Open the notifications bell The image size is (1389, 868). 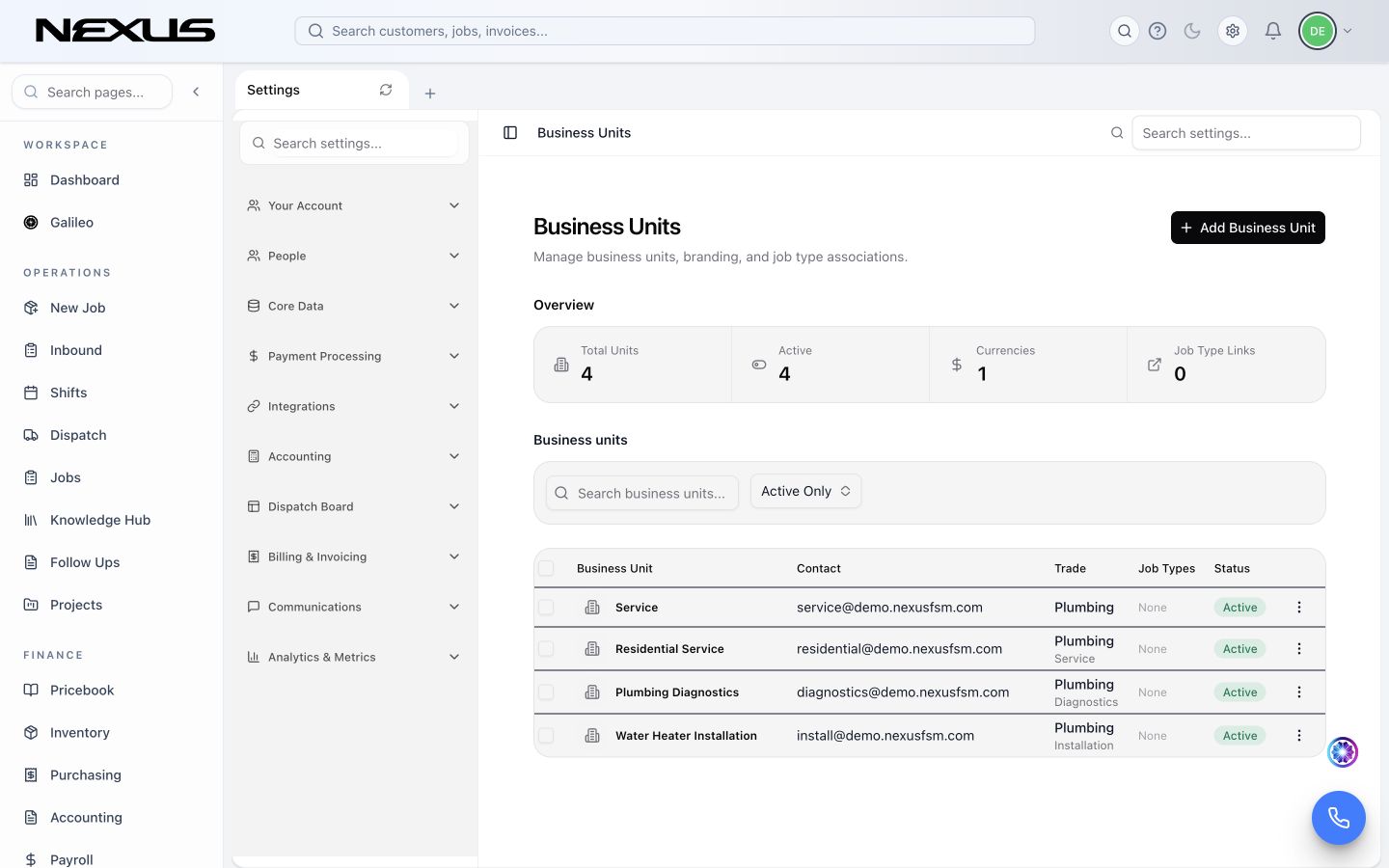(1273, 31)
